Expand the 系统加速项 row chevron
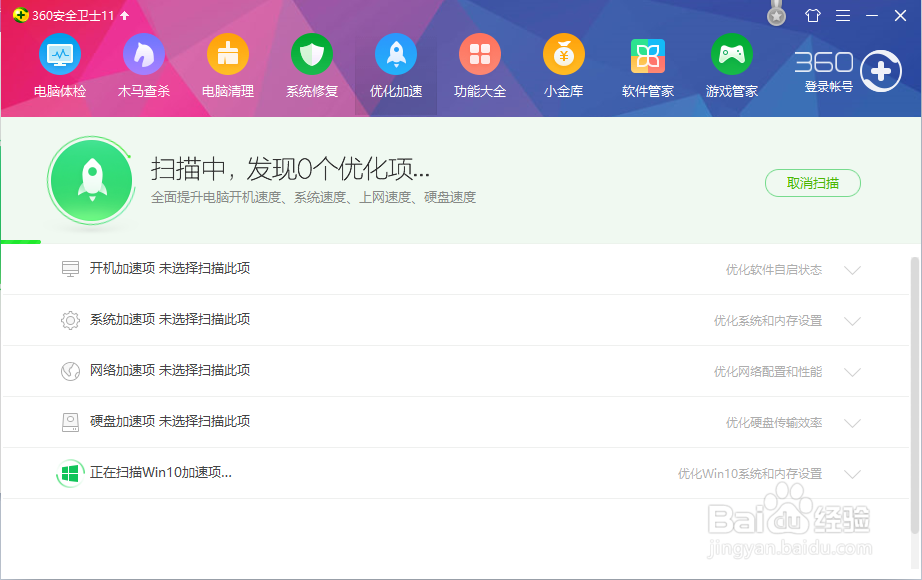922x580 pixels. [x=853, y=321]
